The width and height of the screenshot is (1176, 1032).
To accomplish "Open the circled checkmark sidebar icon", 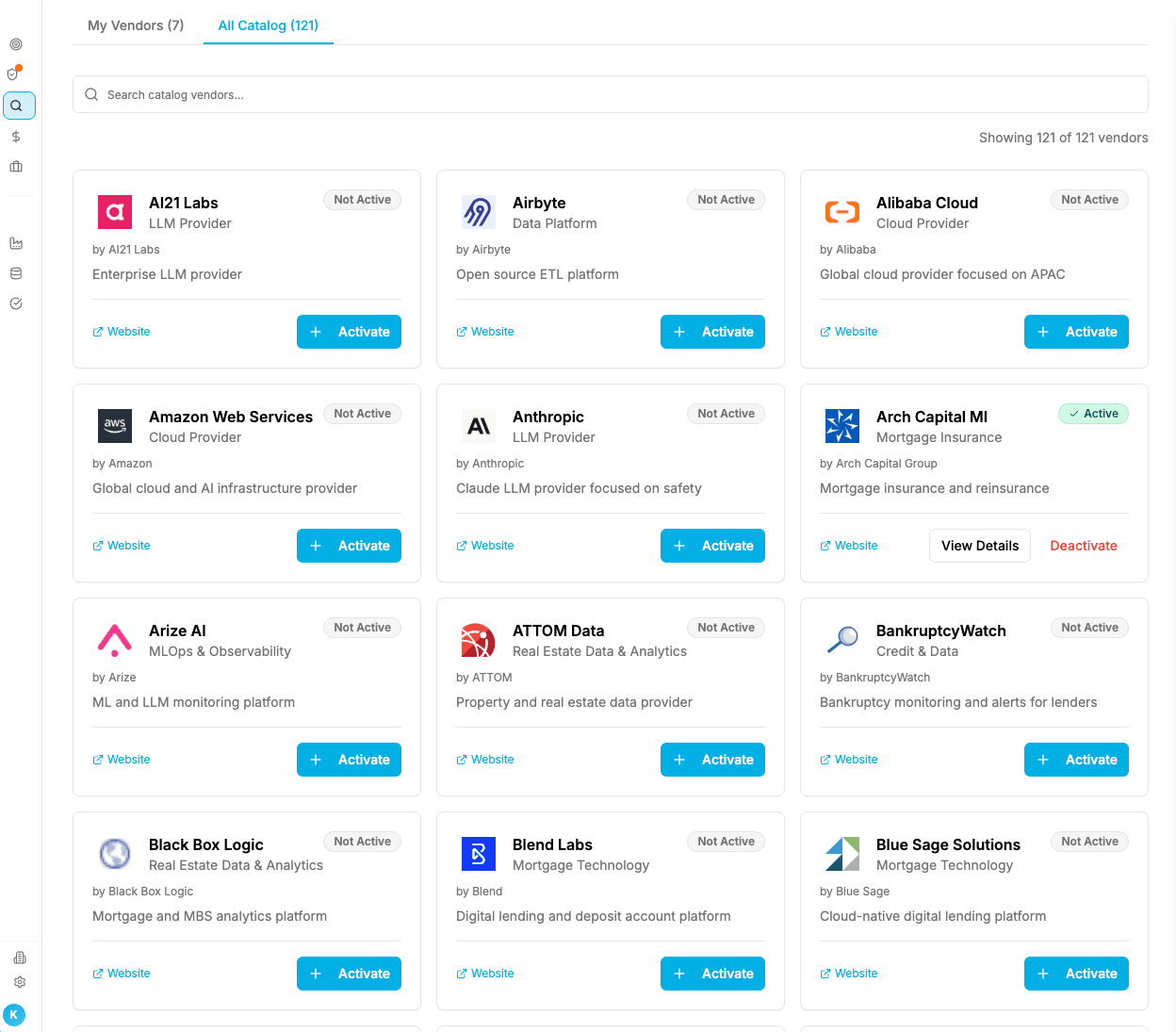I will (16, 303).
